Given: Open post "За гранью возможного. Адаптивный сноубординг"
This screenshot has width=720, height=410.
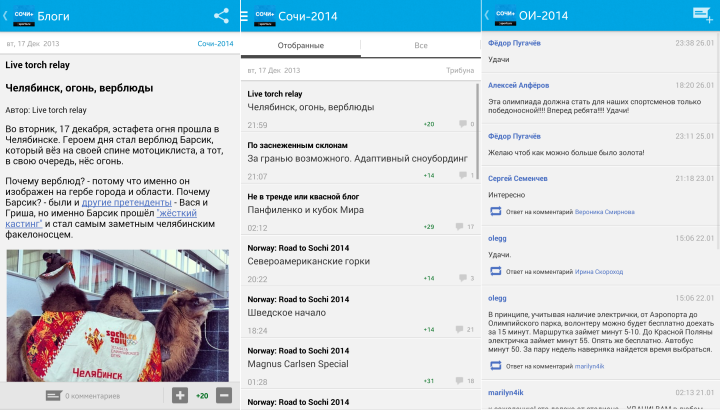Looking at the screenshot, I should (358, 158).
